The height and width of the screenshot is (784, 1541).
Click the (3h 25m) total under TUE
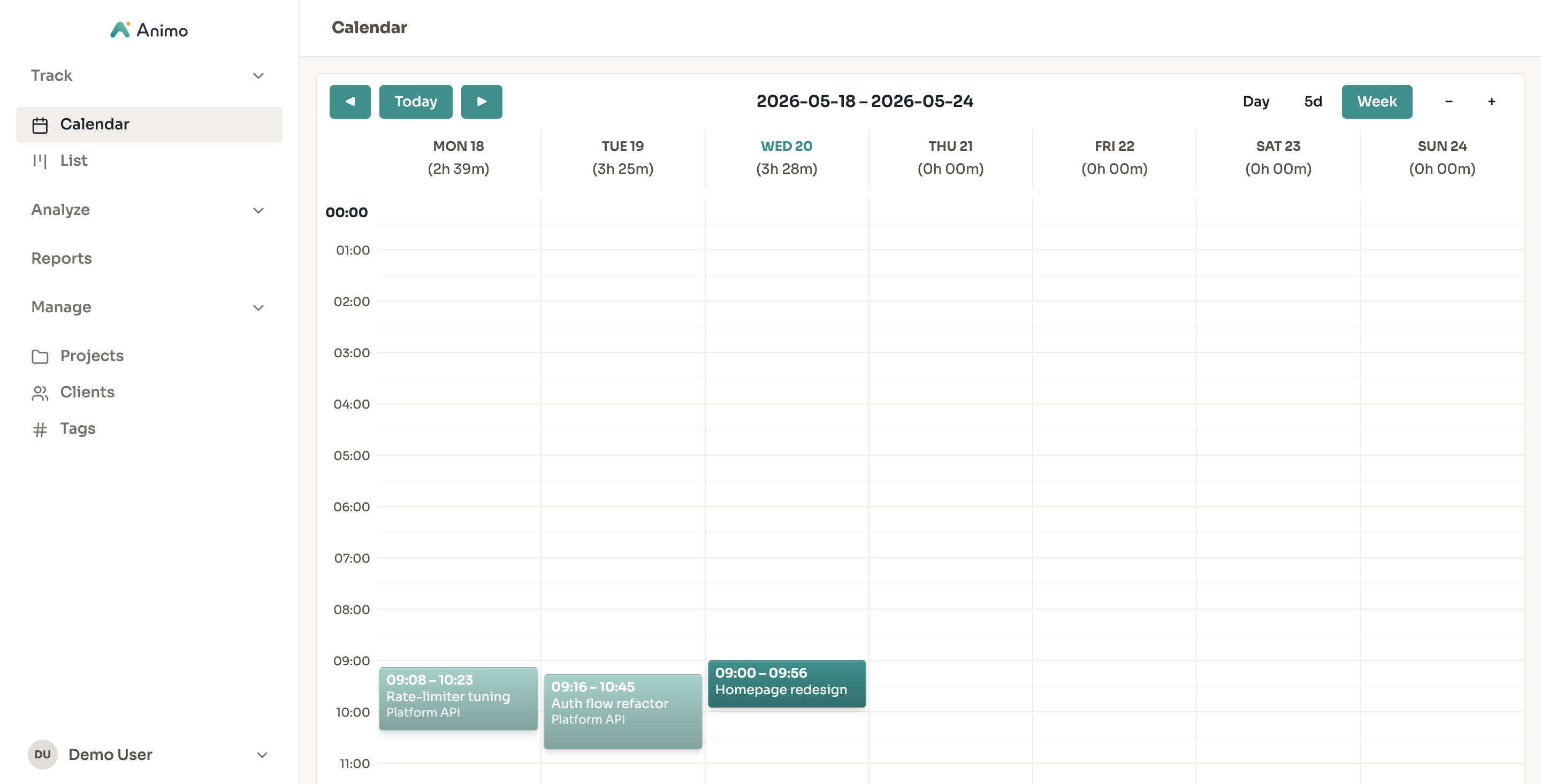click(x=623, y=168)
